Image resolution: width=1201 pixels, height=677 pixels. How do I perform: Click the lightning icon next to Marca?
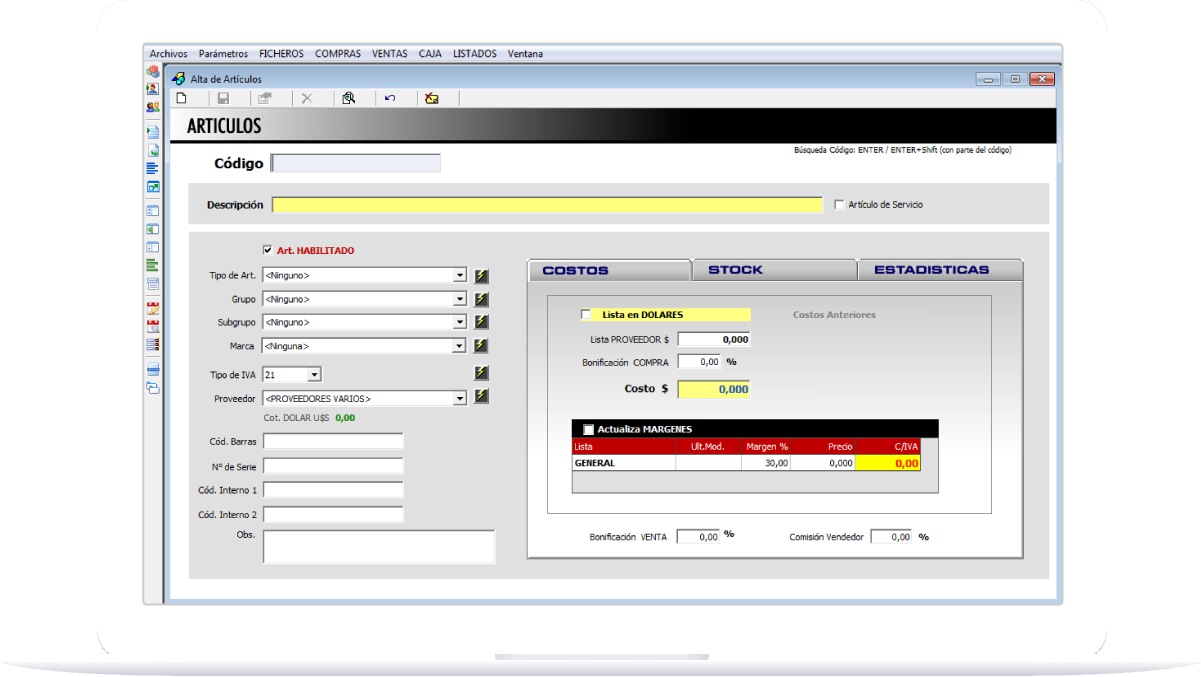coord(481,346)
